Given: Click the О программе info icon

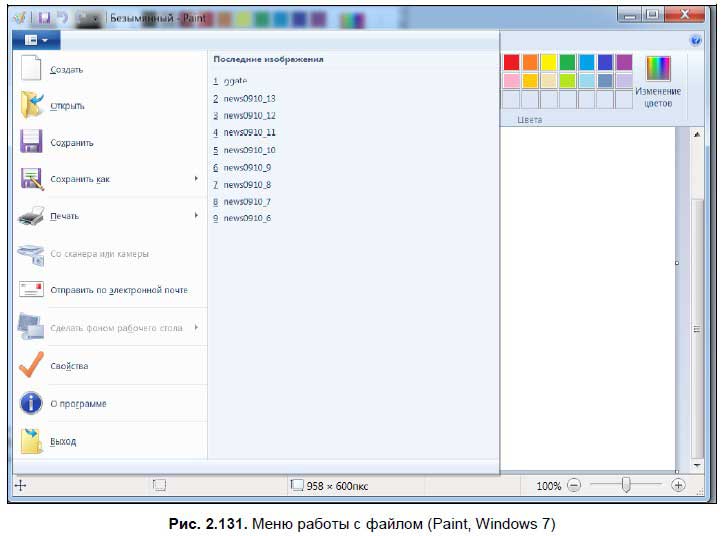Looking at the screenshot, I should click(32, 403).
